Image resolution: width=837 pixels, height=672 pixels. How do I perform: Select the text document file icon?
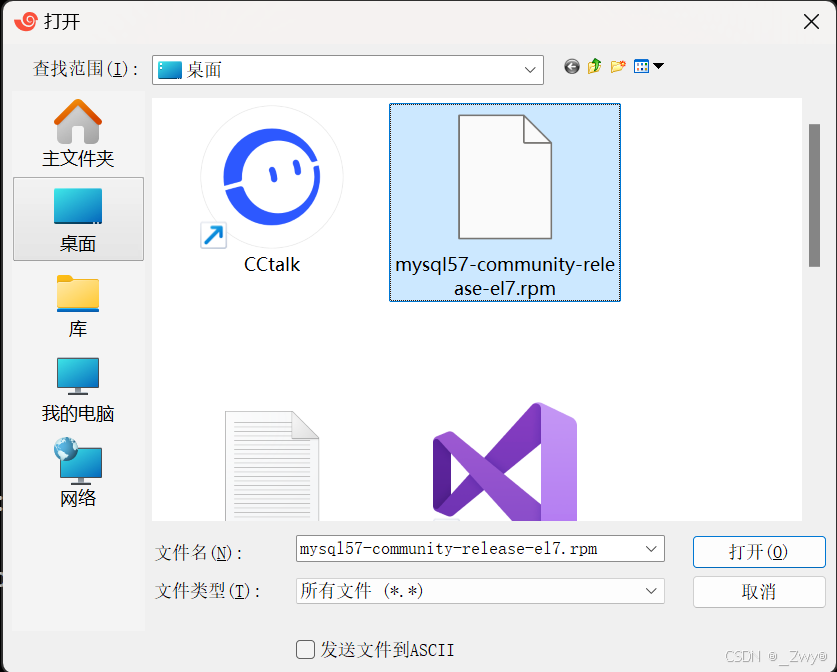tap(272, 465)
